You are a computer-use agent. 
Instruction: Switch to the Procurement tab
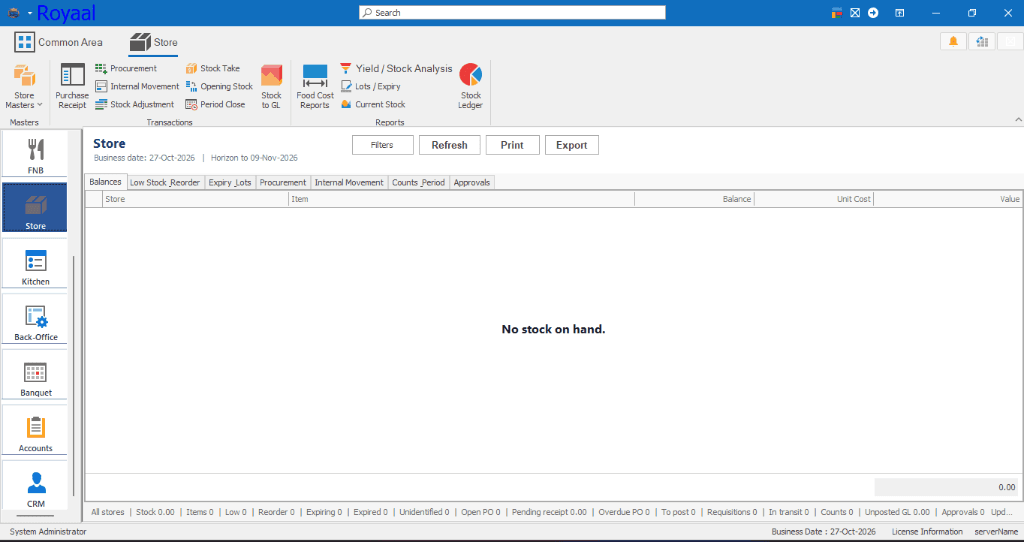[x=283, y=183]
